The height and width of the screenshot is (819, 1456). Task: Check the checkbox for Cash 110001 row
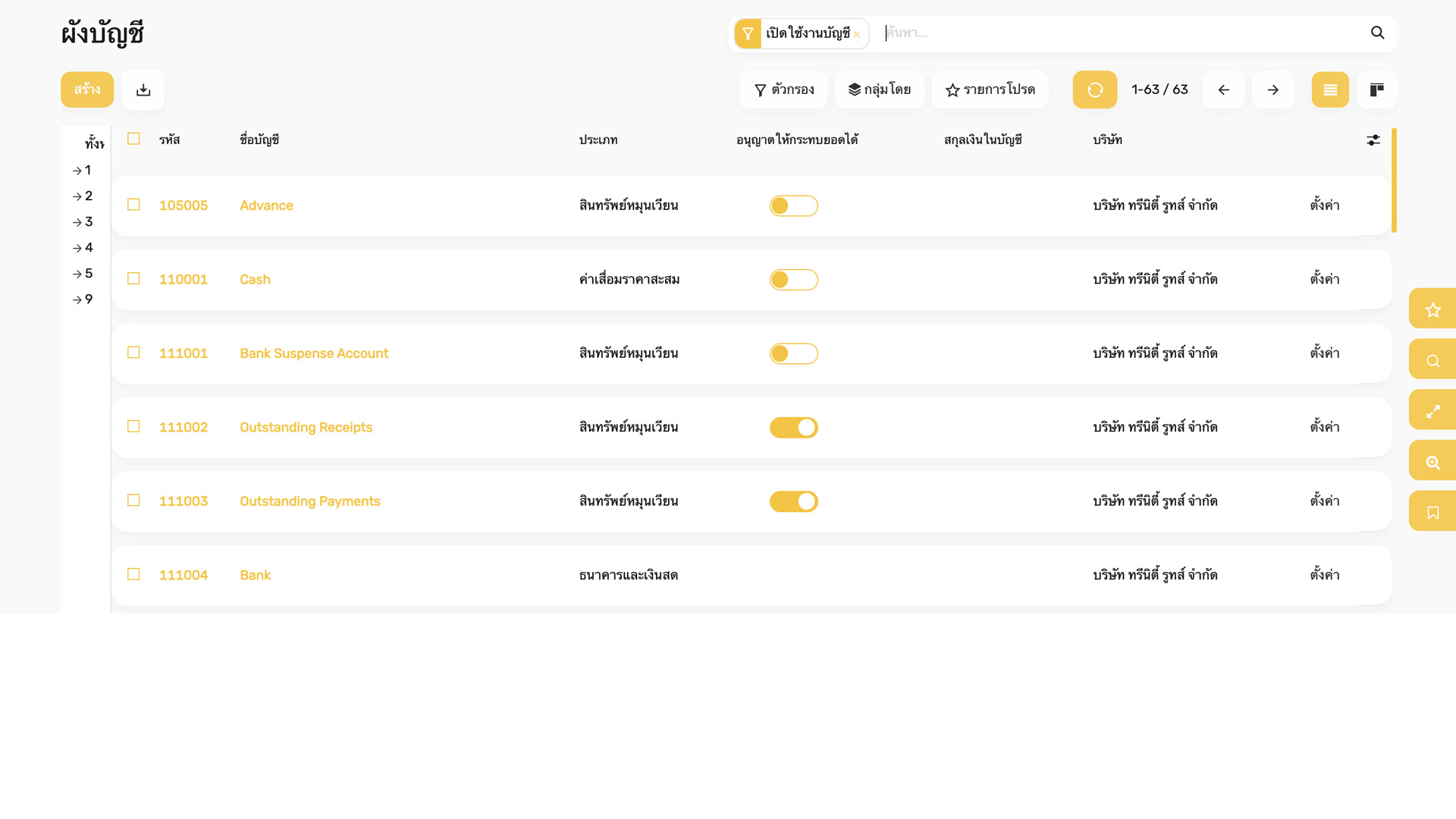(x=133, y=279)
